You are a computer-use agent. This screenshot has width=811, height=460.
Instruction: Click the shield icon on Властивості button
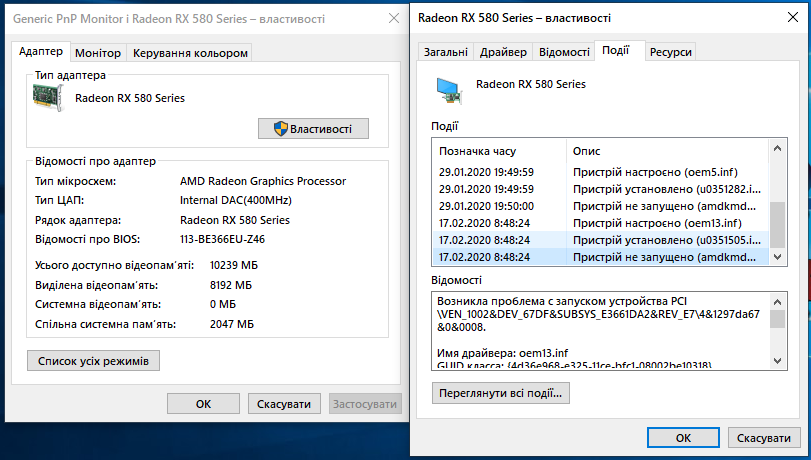pyautogui.click(x=280, y=129)
